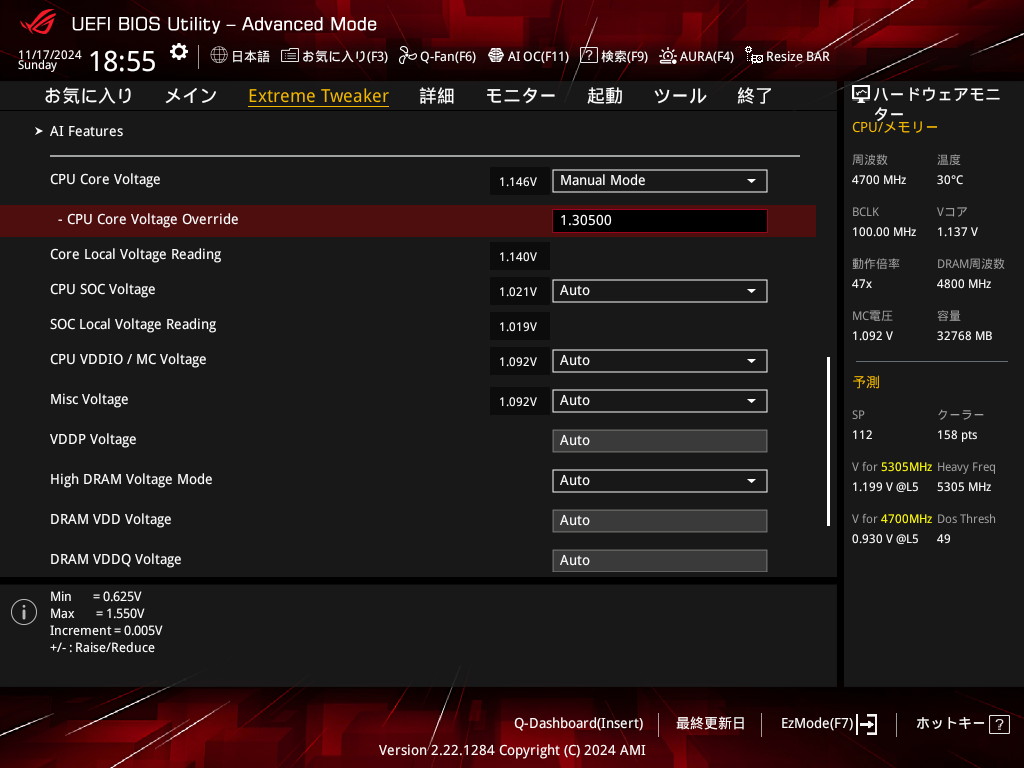Click 0.930 V @L5 value
1024x768 pixels.
(x=885, y=539)
